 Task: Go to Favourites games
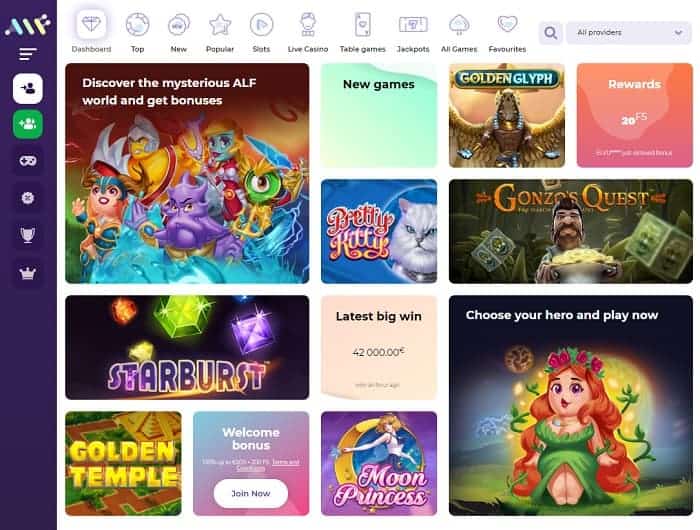coord(507,32)
